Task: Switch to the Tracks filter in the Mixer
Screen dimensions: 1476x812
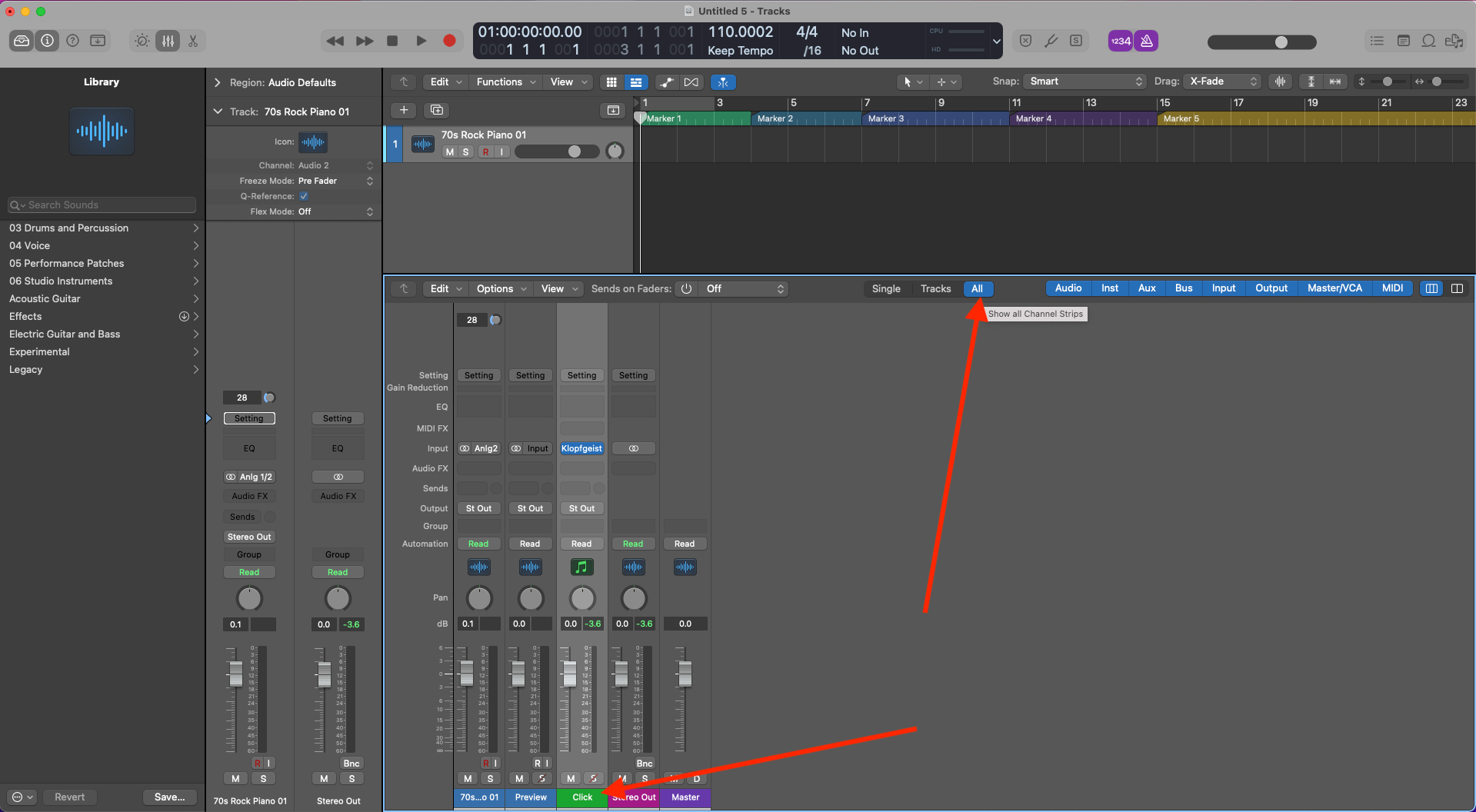Action: (935, 288)
